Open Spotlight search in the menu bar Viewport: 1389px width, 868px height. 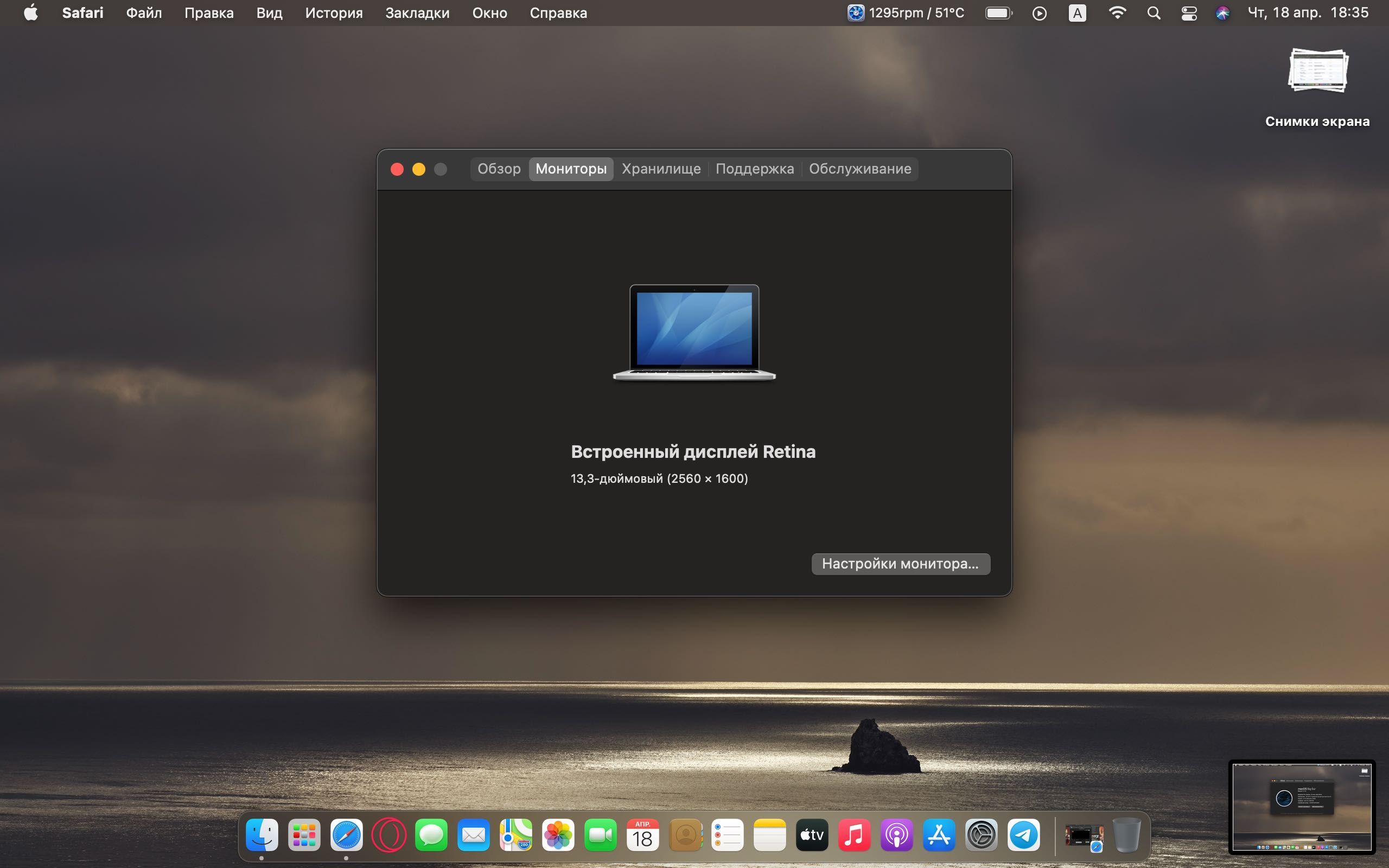click(x=1154, y=12)
